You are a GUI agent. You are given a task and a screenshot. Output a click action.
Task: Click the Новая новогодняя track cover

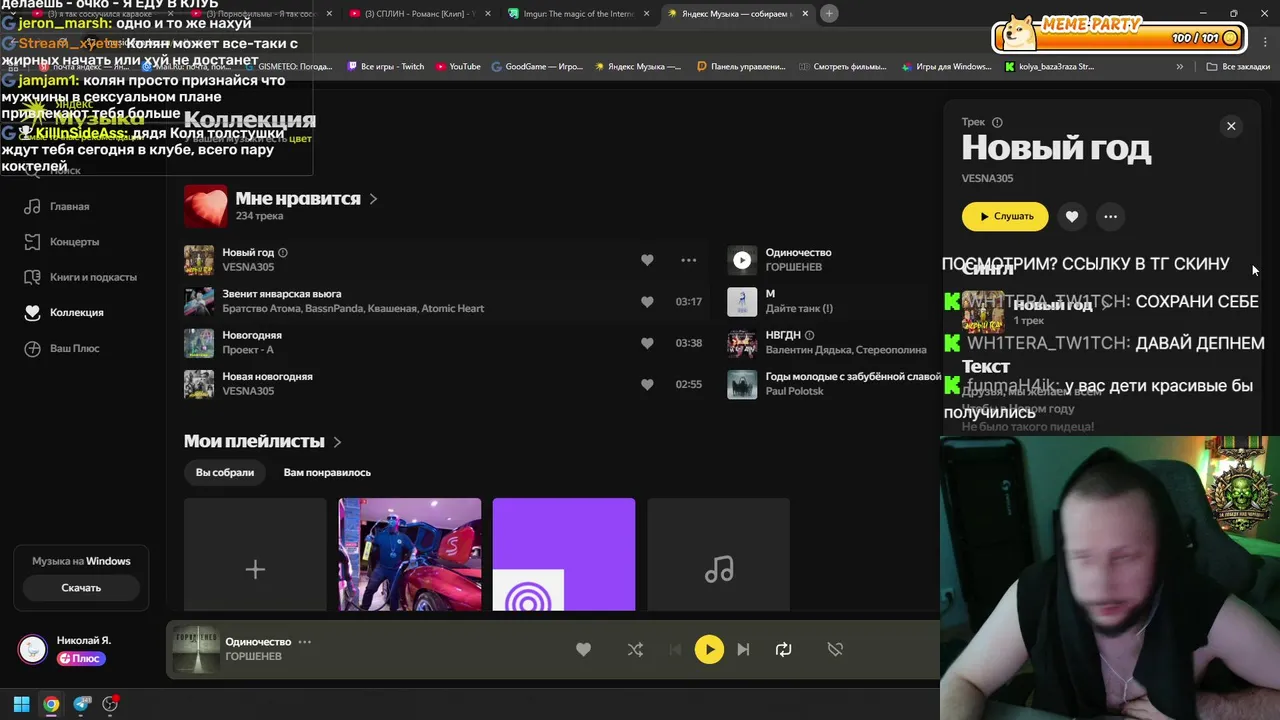click(x=199, y=384)
